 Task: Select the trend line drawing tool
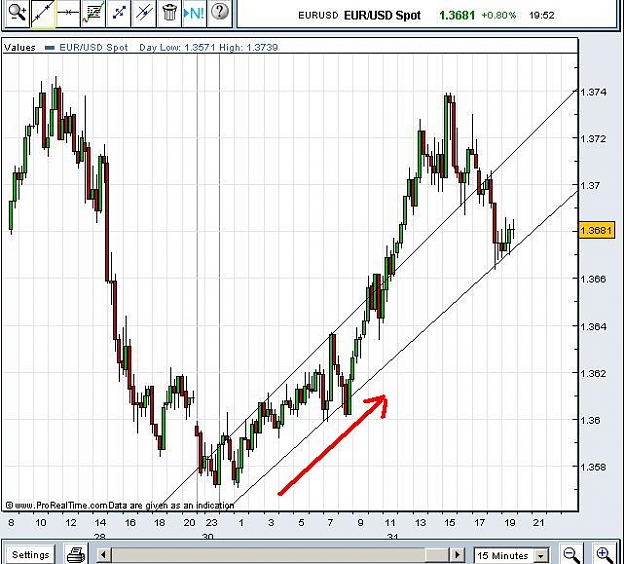pyautogui.click(x=43, y=13)
